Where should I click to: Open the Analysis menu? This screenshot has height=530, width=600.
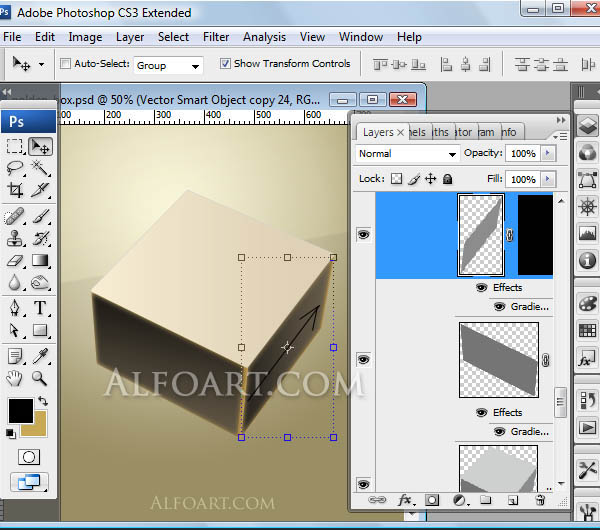264,37
